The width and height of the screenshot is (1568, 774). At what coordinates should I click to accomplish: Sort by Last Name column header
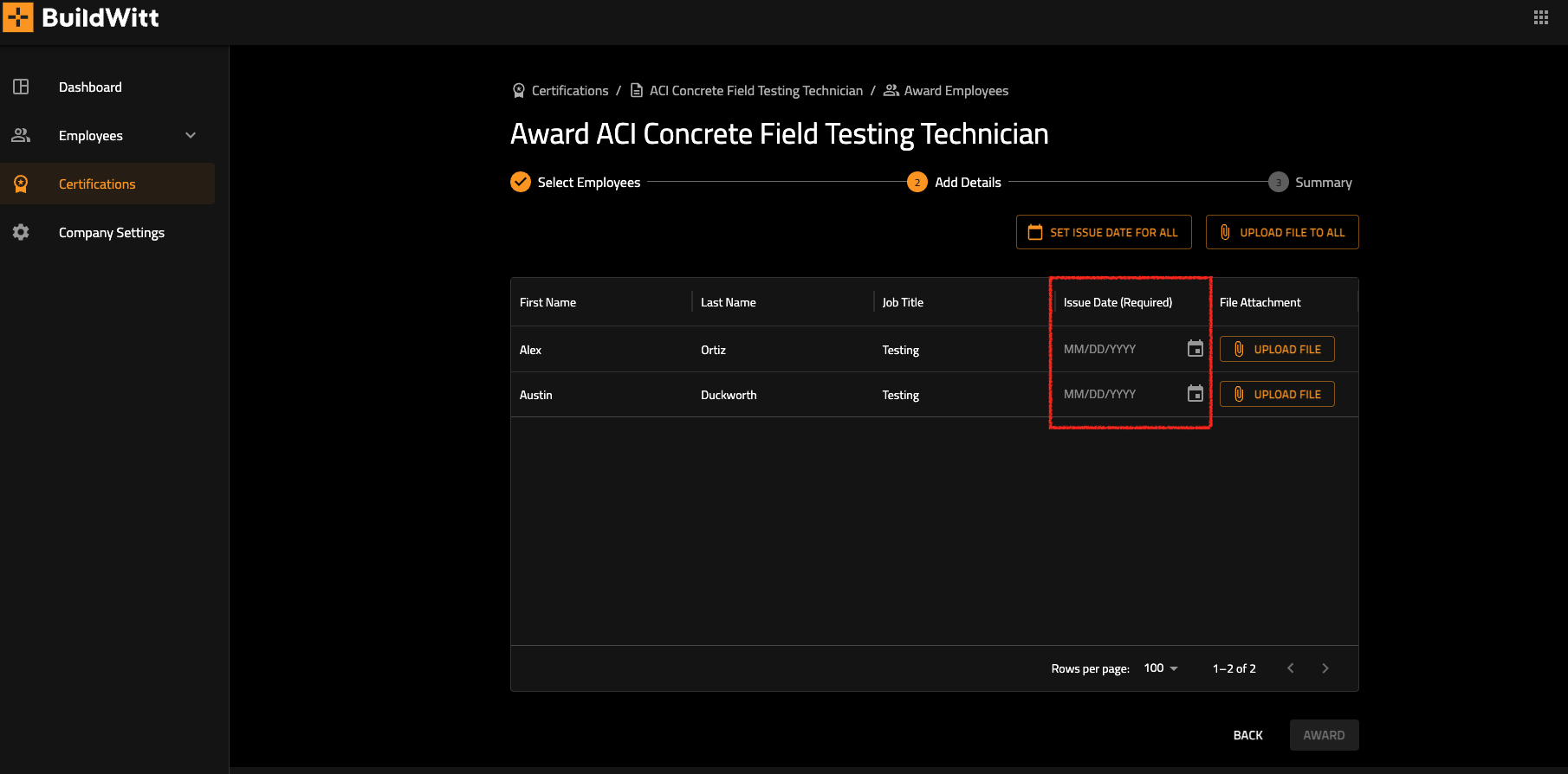pos(728,302)
